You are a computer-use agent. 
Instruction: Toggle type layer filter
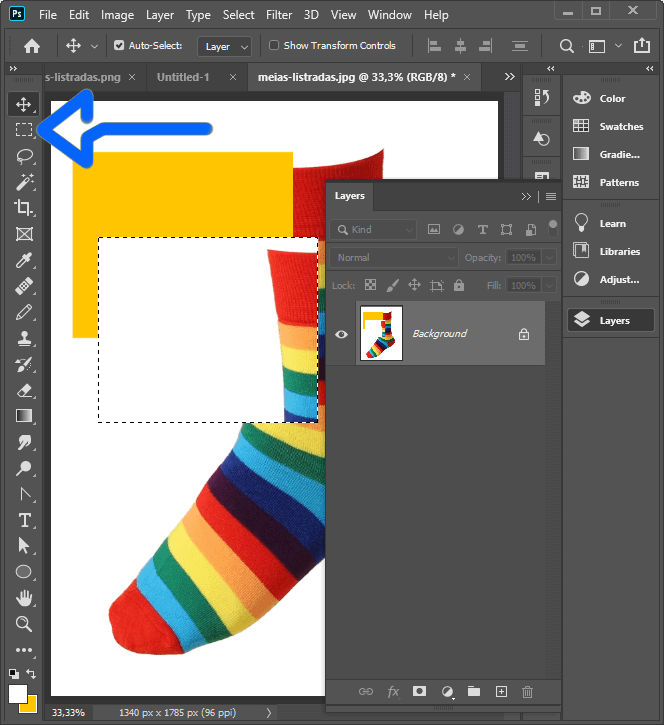[482, 229]
